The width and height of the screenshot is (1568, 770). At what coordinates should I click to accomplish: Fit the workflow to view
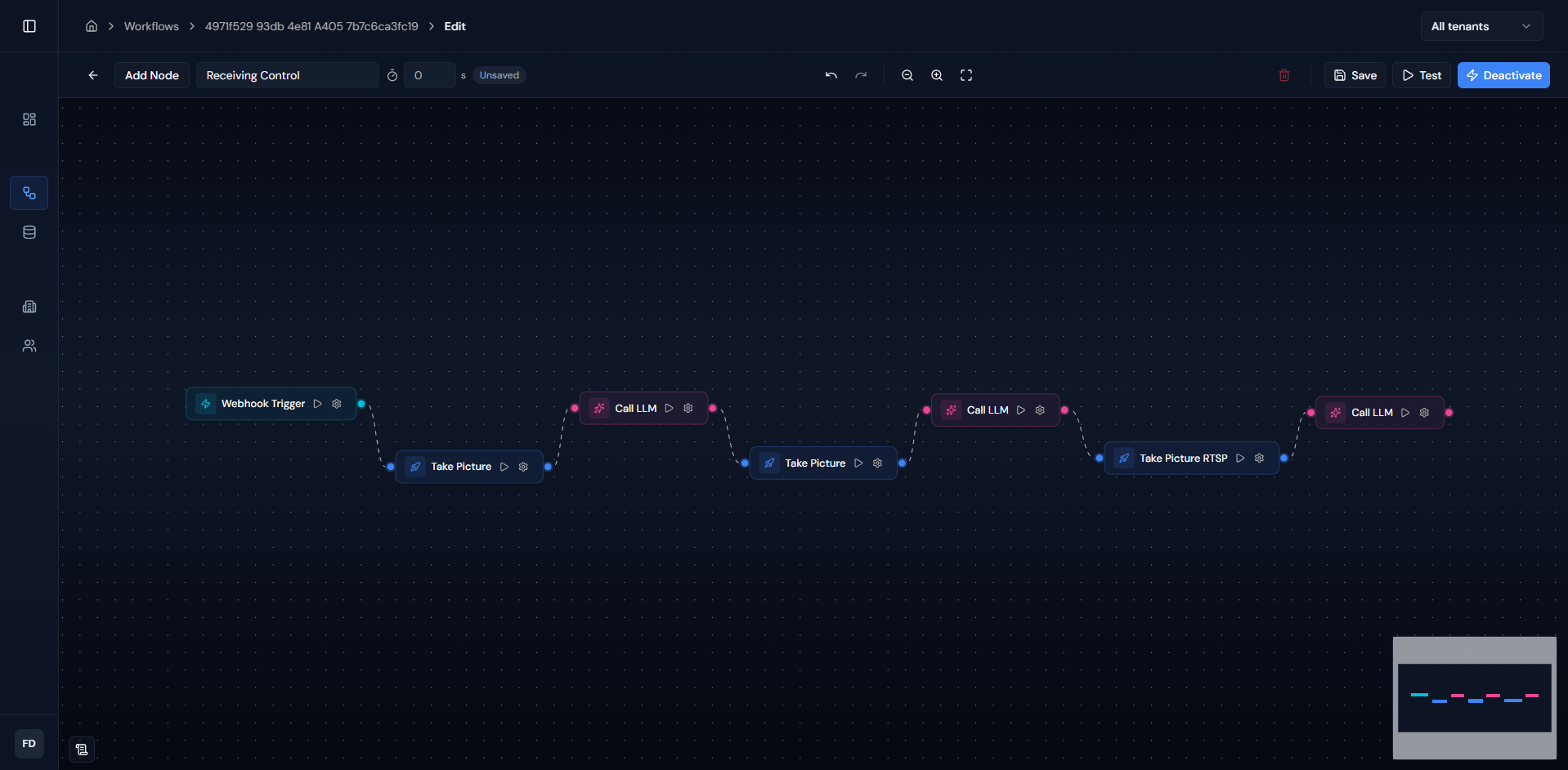coord(966,75)
